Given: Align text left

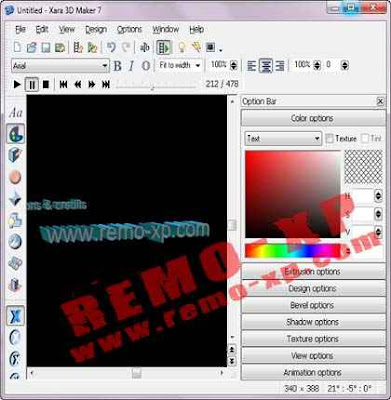Looking at the screenshot, I should click(251, 66).
